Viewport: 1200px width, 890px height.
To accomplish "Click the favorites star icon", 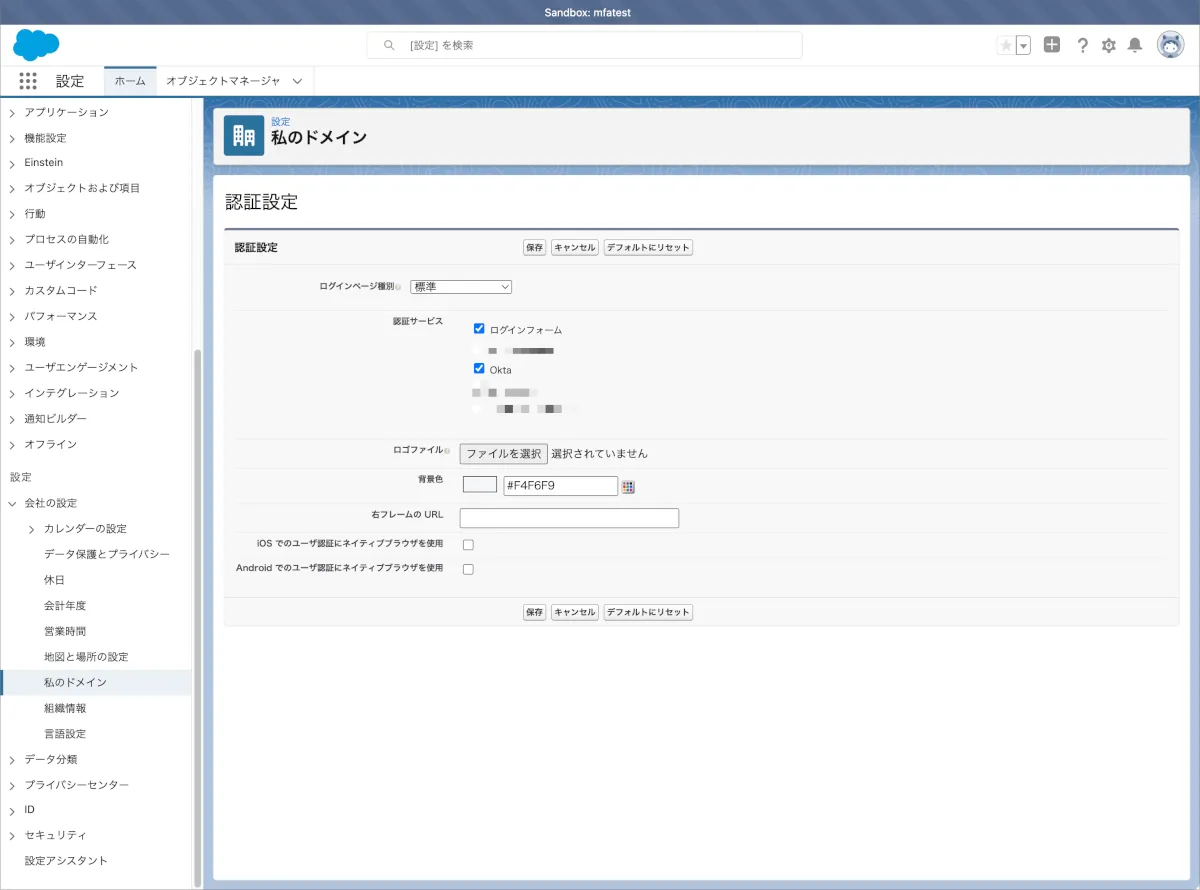I will (1006, 45).
